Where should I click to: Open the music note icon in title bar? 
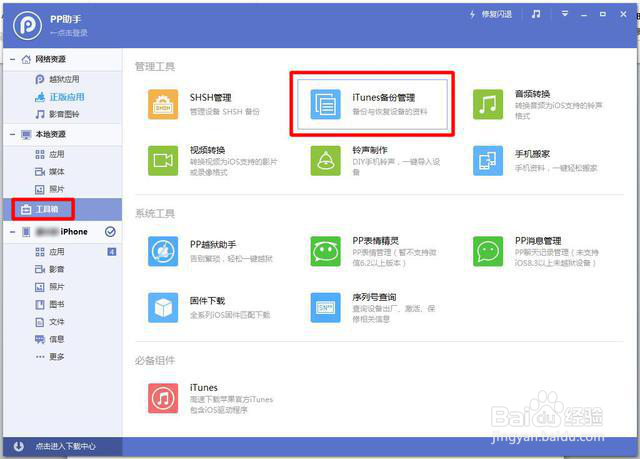coord(536,14)
